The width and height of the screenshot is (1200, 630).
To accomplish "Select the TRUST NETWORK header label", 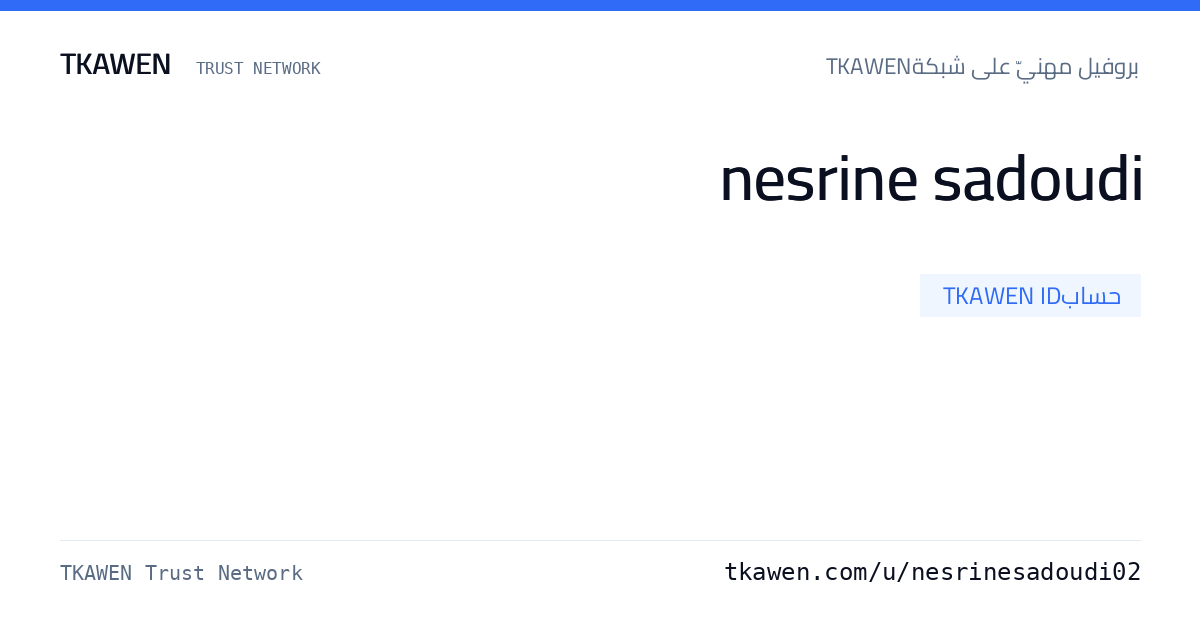I will tap(258, 68).
